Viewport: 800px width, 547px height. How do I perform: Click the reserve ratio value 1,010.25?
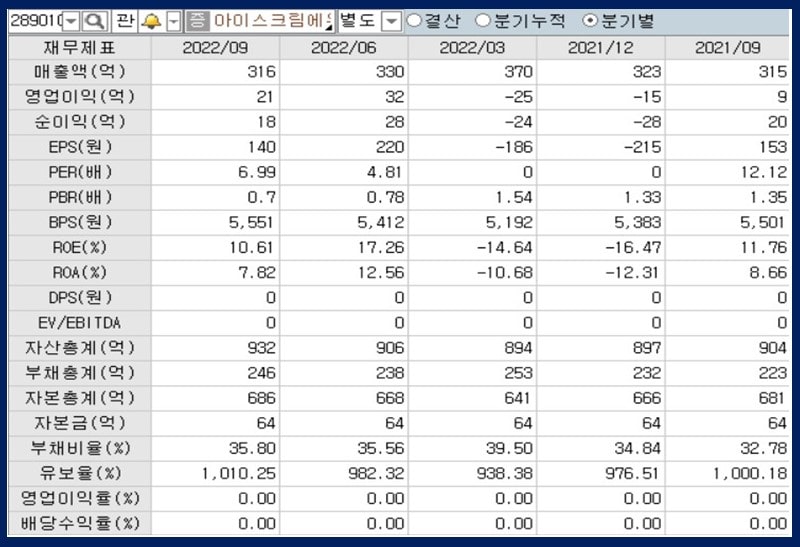238,474
